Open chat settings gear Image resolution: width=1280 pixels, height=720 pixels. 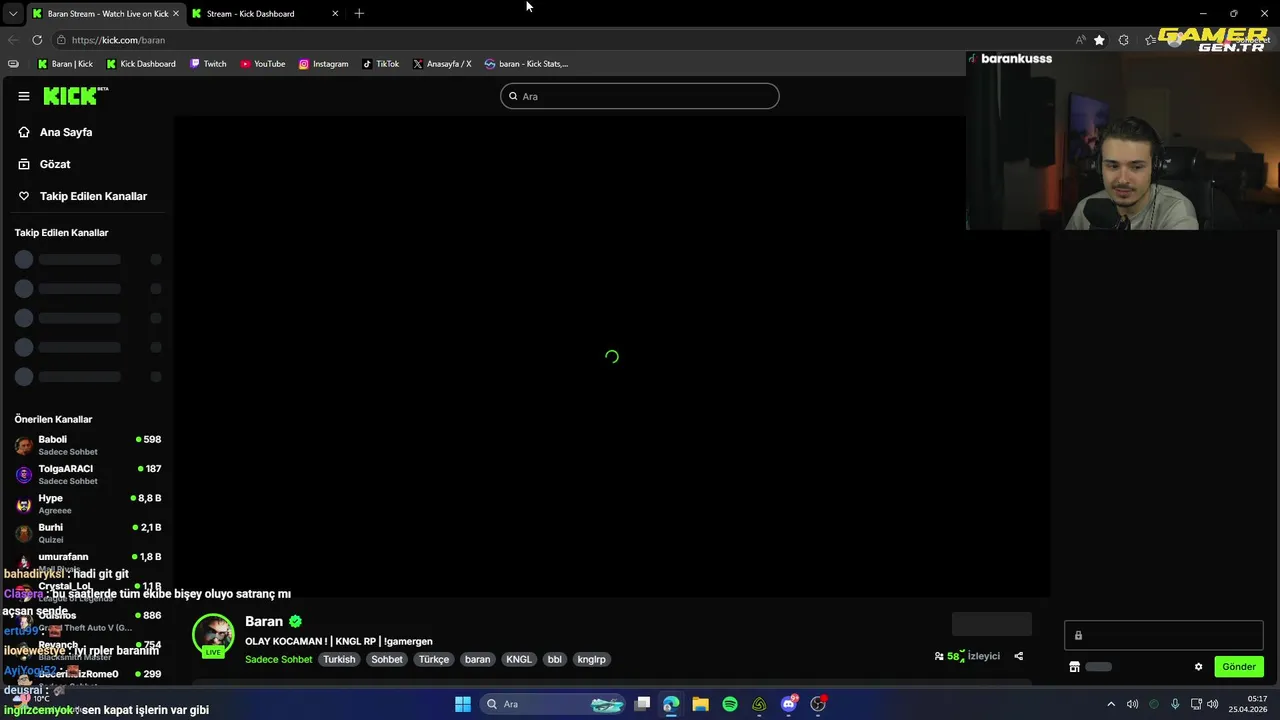(1198, 667)
